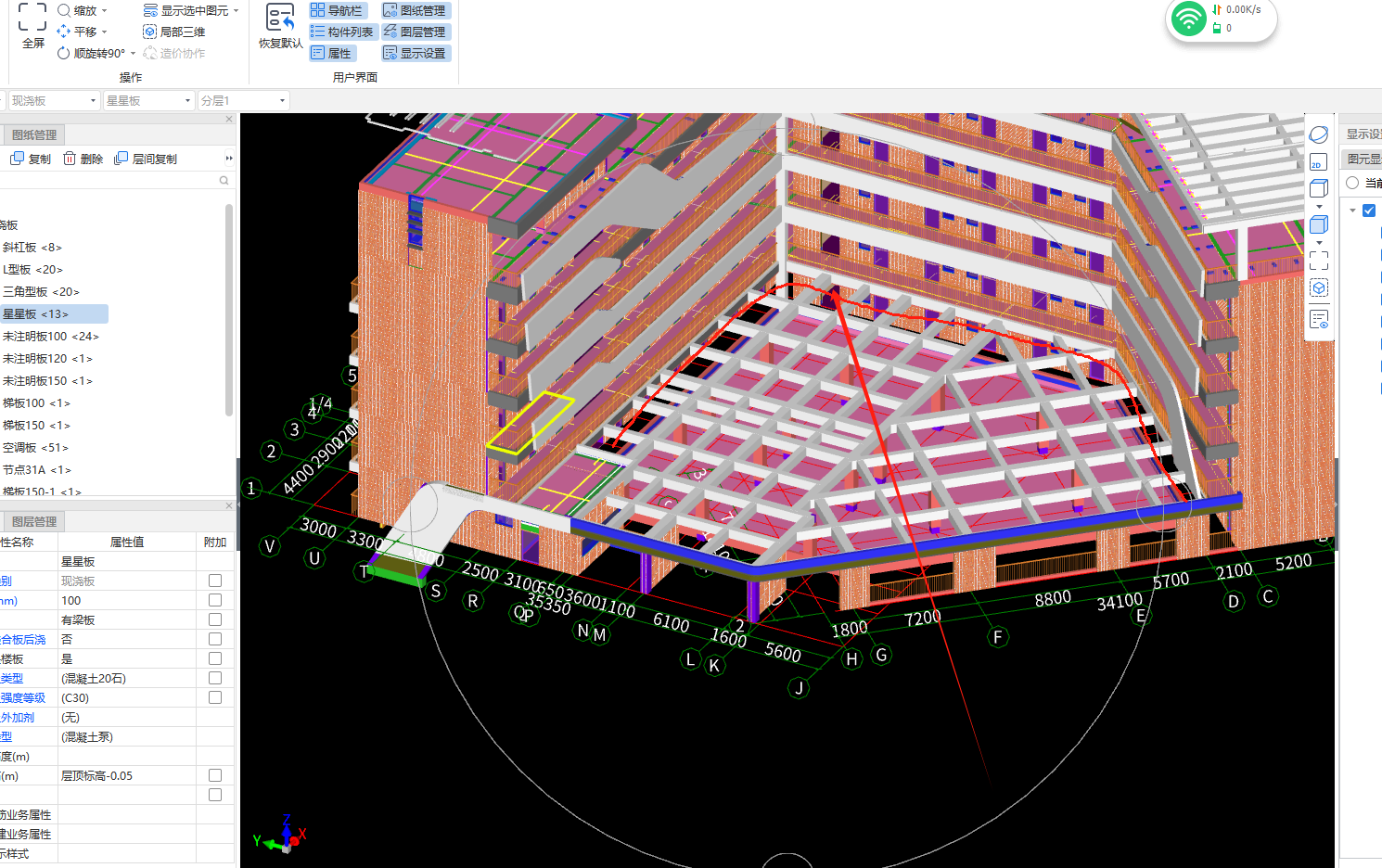Open the 缩放 dropdown arrow

(x=105, y=11)
